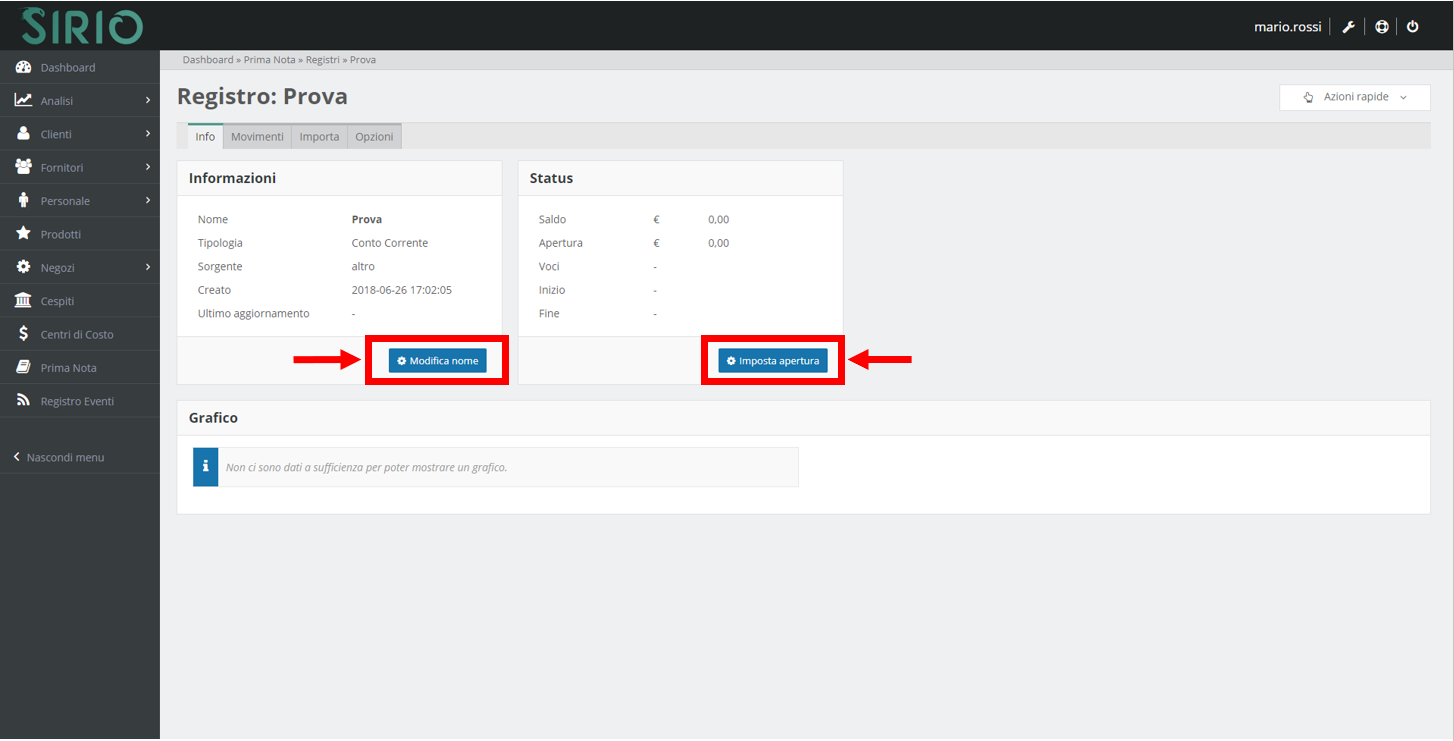This screenshot has height=741, width=1454.
Task: Click the Cespiti bank building icon
Action: pyautogui.click(x=23, y=301)
